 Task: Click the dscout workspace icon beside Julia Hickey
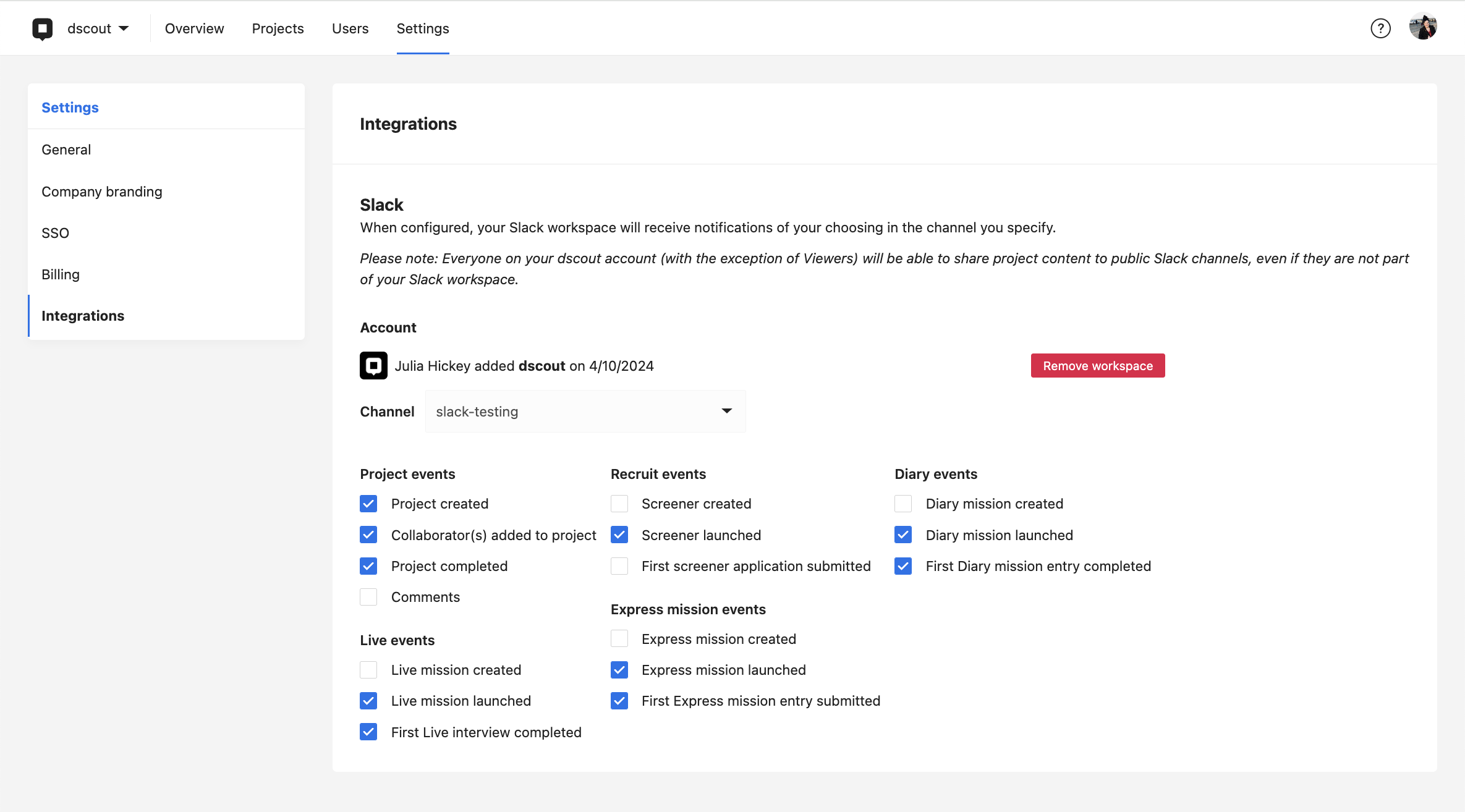374,366
